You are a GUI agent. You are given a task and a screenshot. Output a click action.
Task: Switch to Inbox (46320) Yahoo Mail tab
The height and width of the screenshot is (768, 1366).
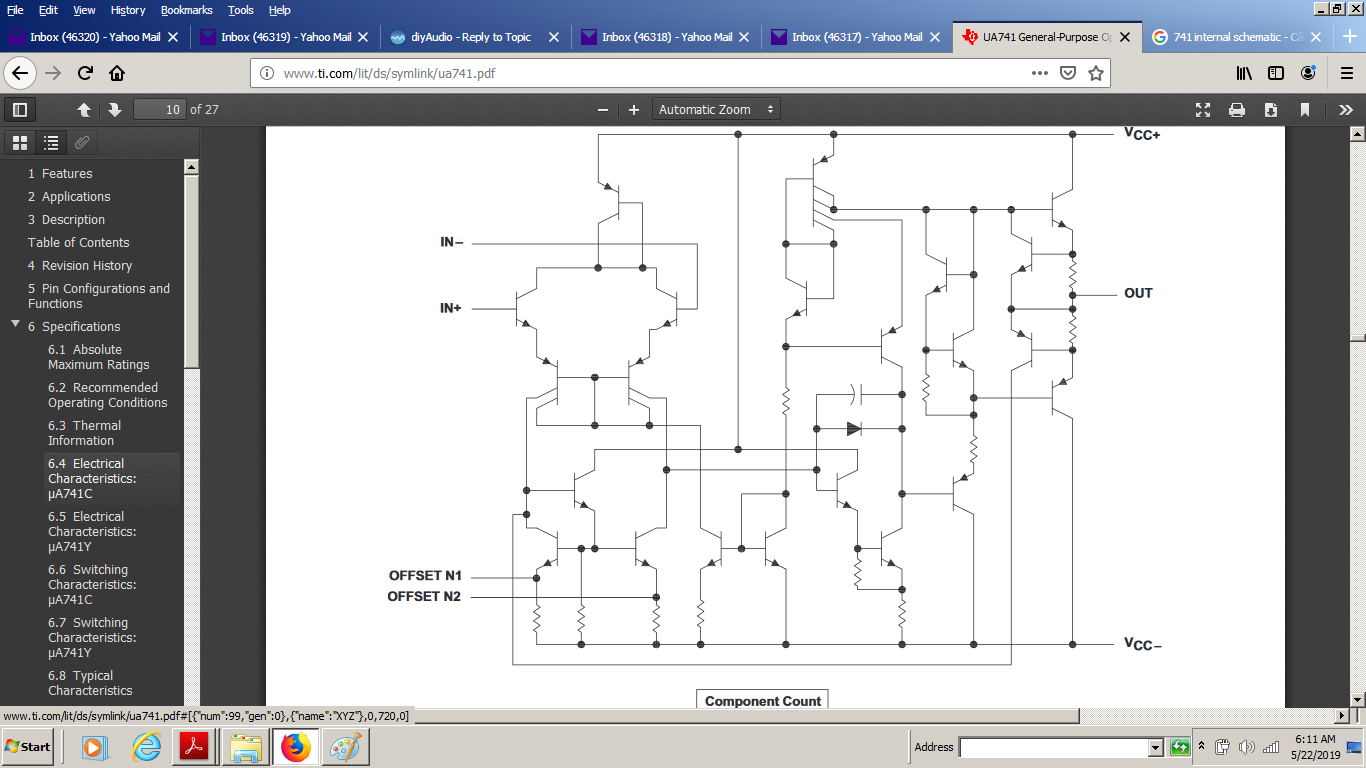(x=95, y=37)
